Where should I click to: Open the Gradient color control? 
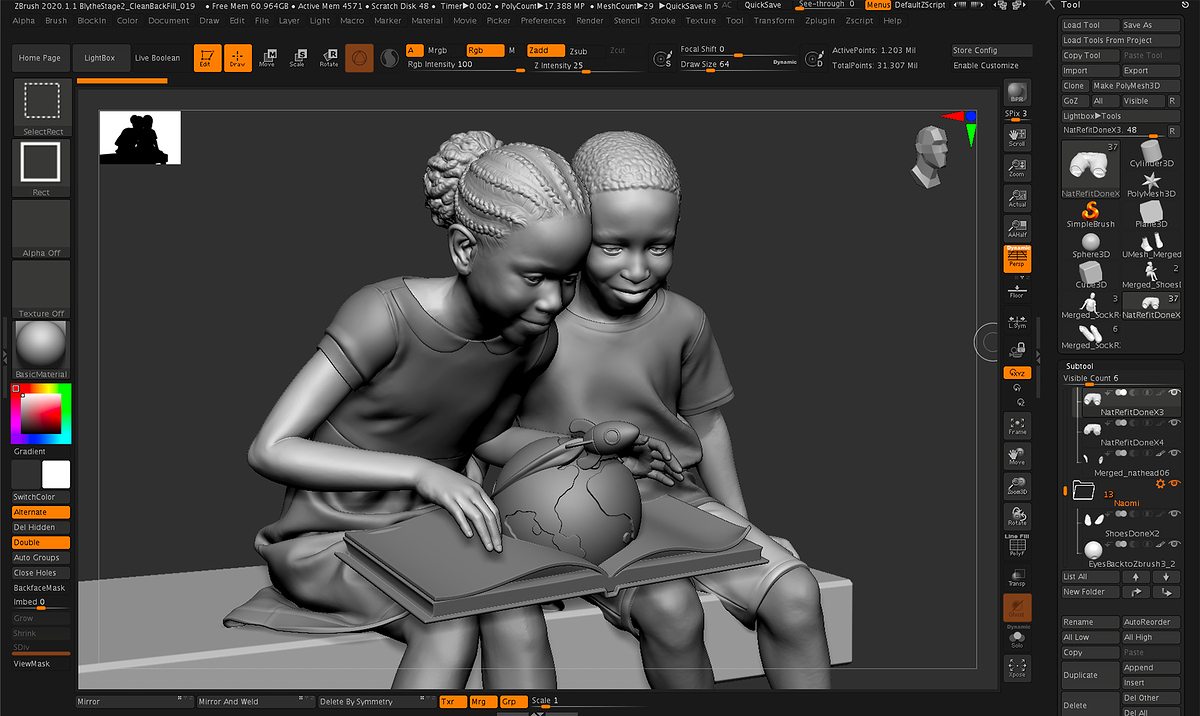(x=29, y=451)
